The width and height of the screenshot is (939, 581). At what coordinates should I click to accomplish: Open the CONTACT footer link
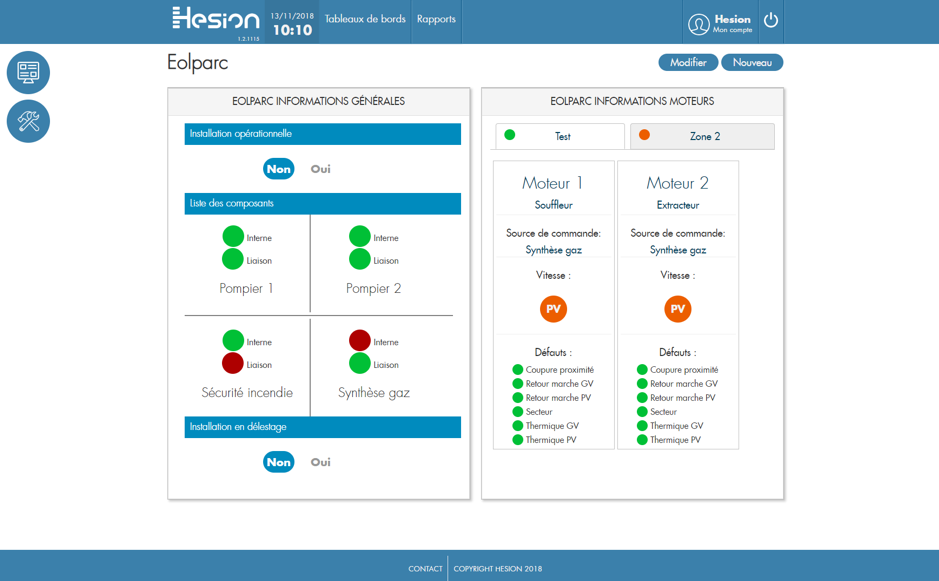pyautogui.click(x=425, y=568)
